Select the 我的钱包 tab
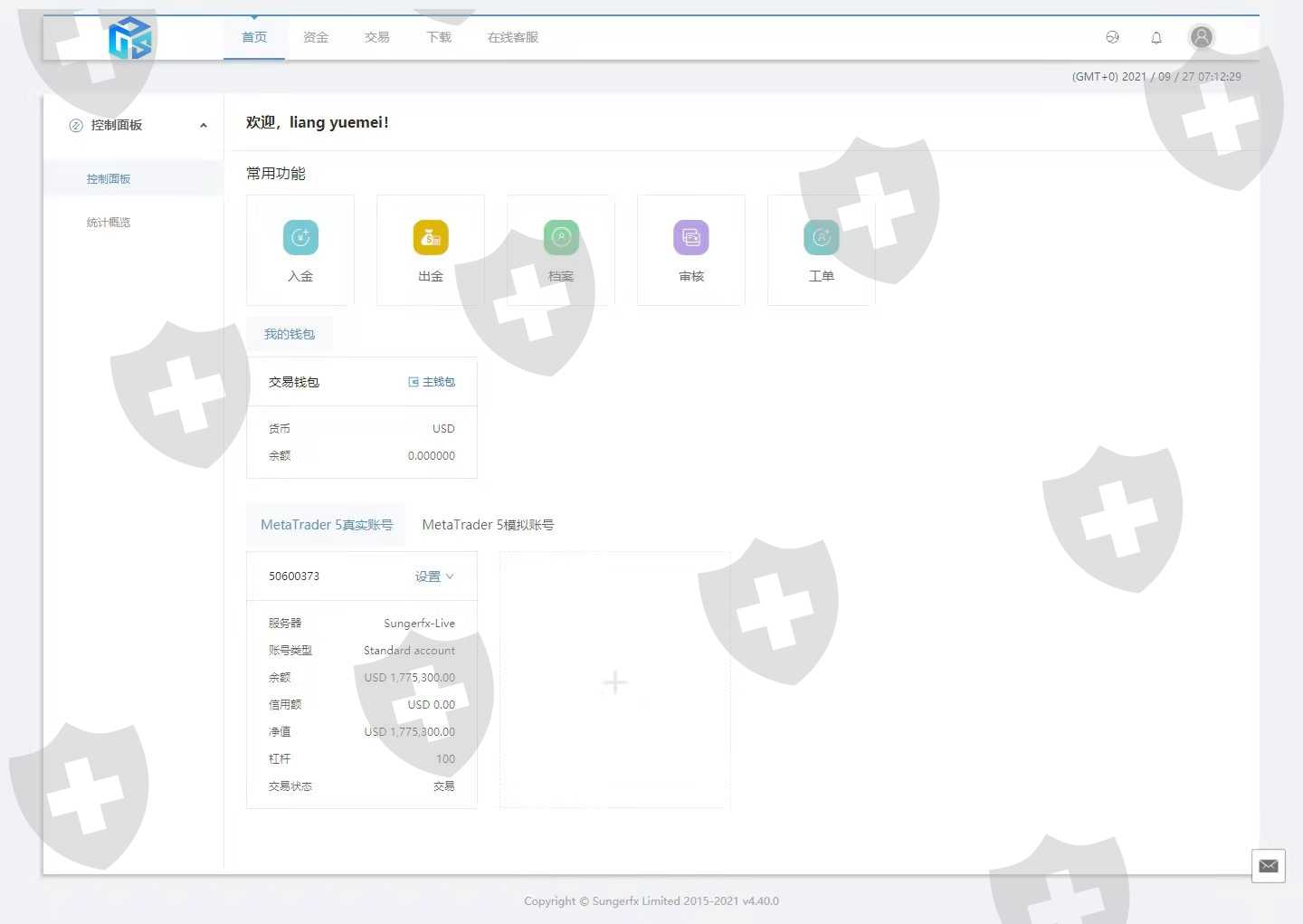The height and width of the screenshot is (924, 1303). pos(290,334)
